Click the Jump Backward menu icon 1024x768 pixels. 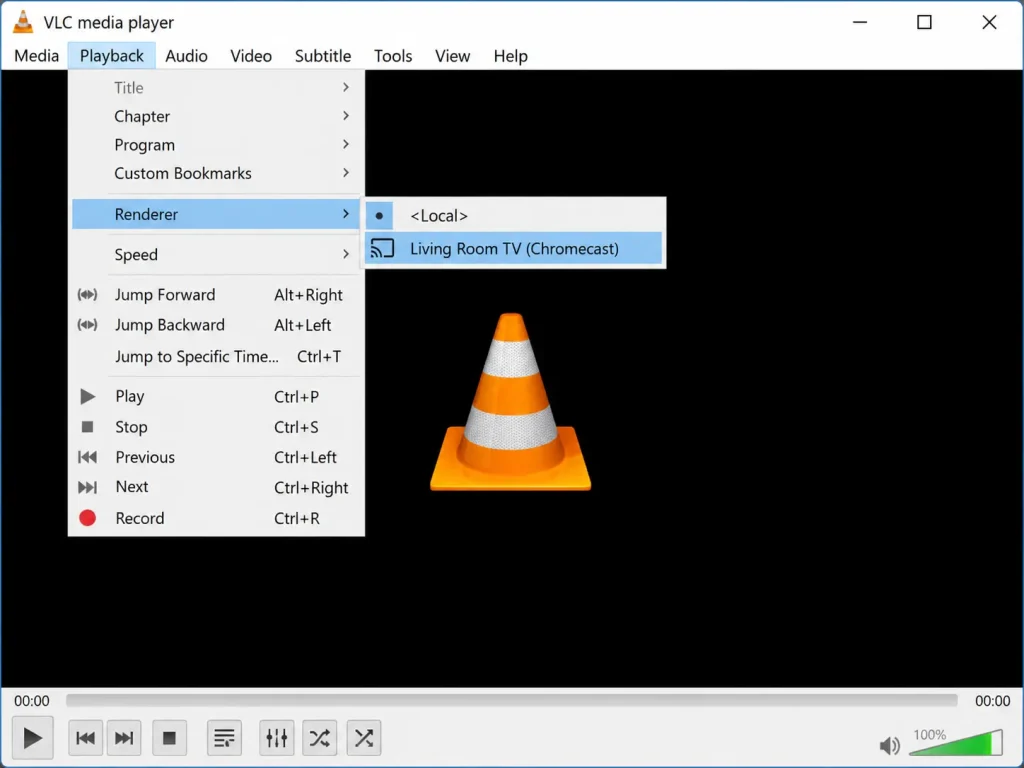tap(88, 325)
